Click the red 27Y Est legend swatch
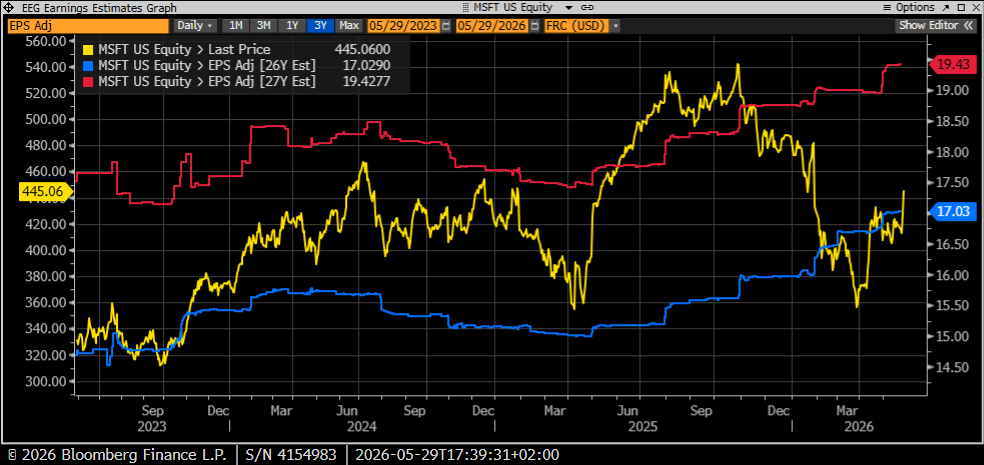 pyautogui.click(x=88, y=81)
